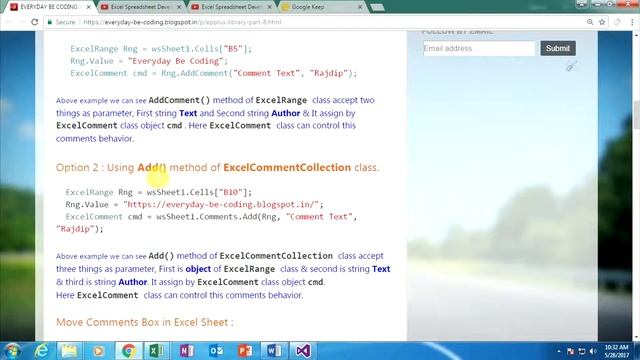Close the Google Keep tab
This screenshot has height=360, width=640.
point(360,7)
